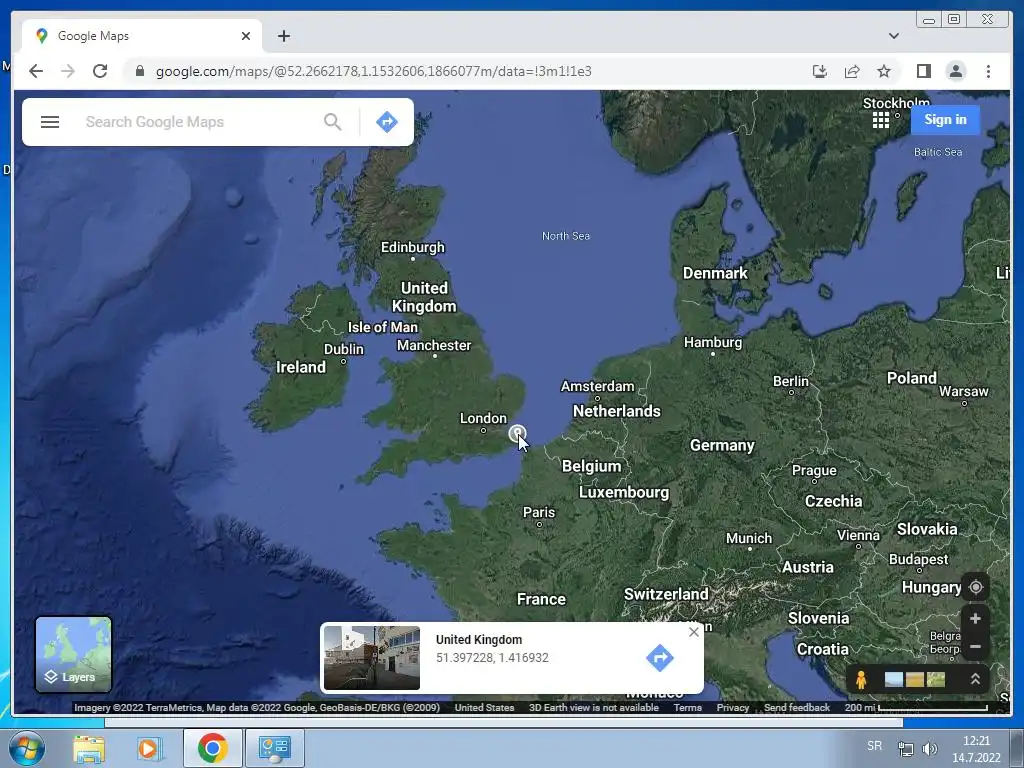Viewport: 1024px width, 768px height.
Task: Install Google Maps app icon
Action: [x=820, y=71]
